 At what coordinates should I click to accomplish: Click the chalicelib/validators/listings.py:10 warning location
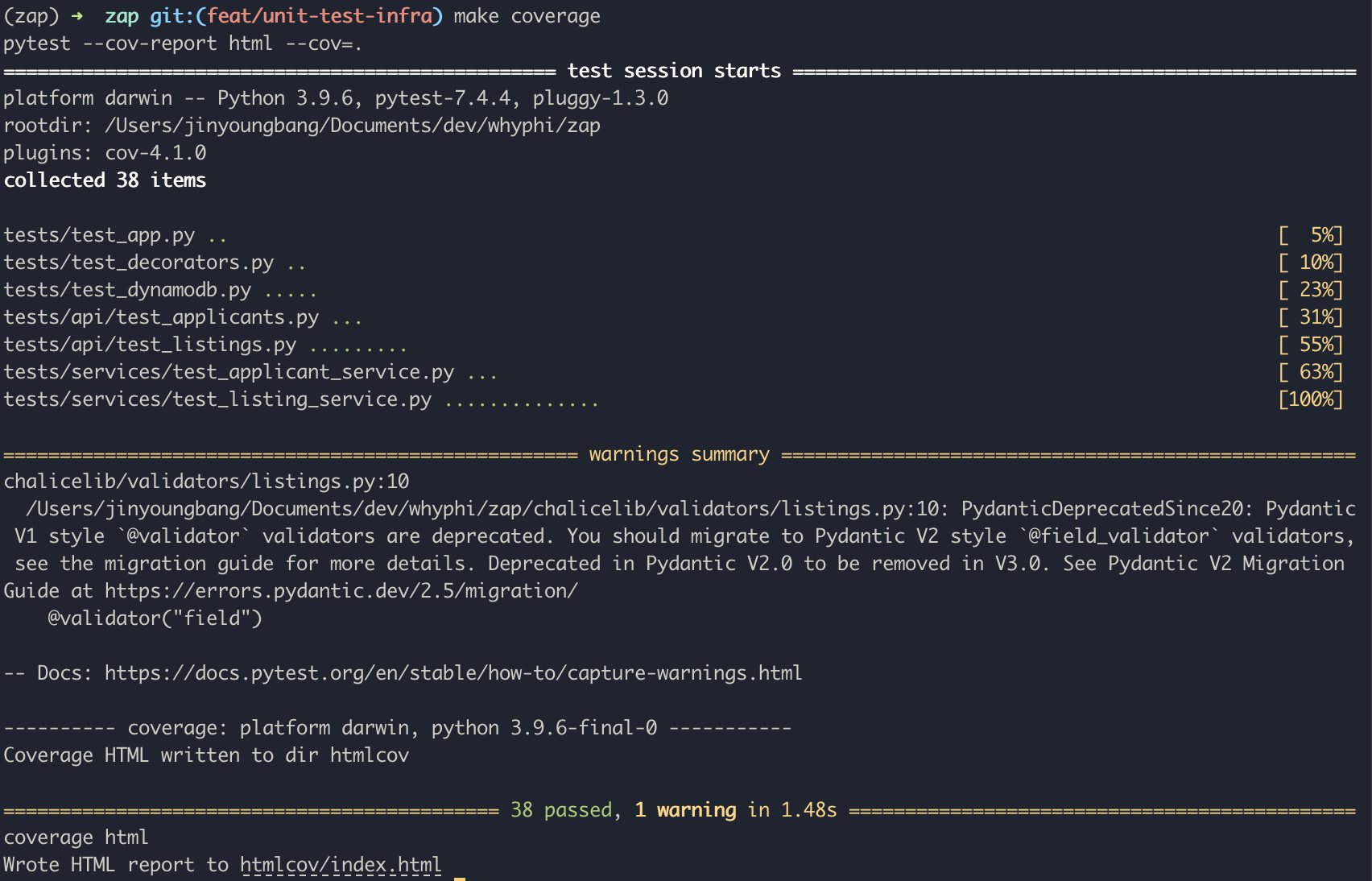(206, 482)
